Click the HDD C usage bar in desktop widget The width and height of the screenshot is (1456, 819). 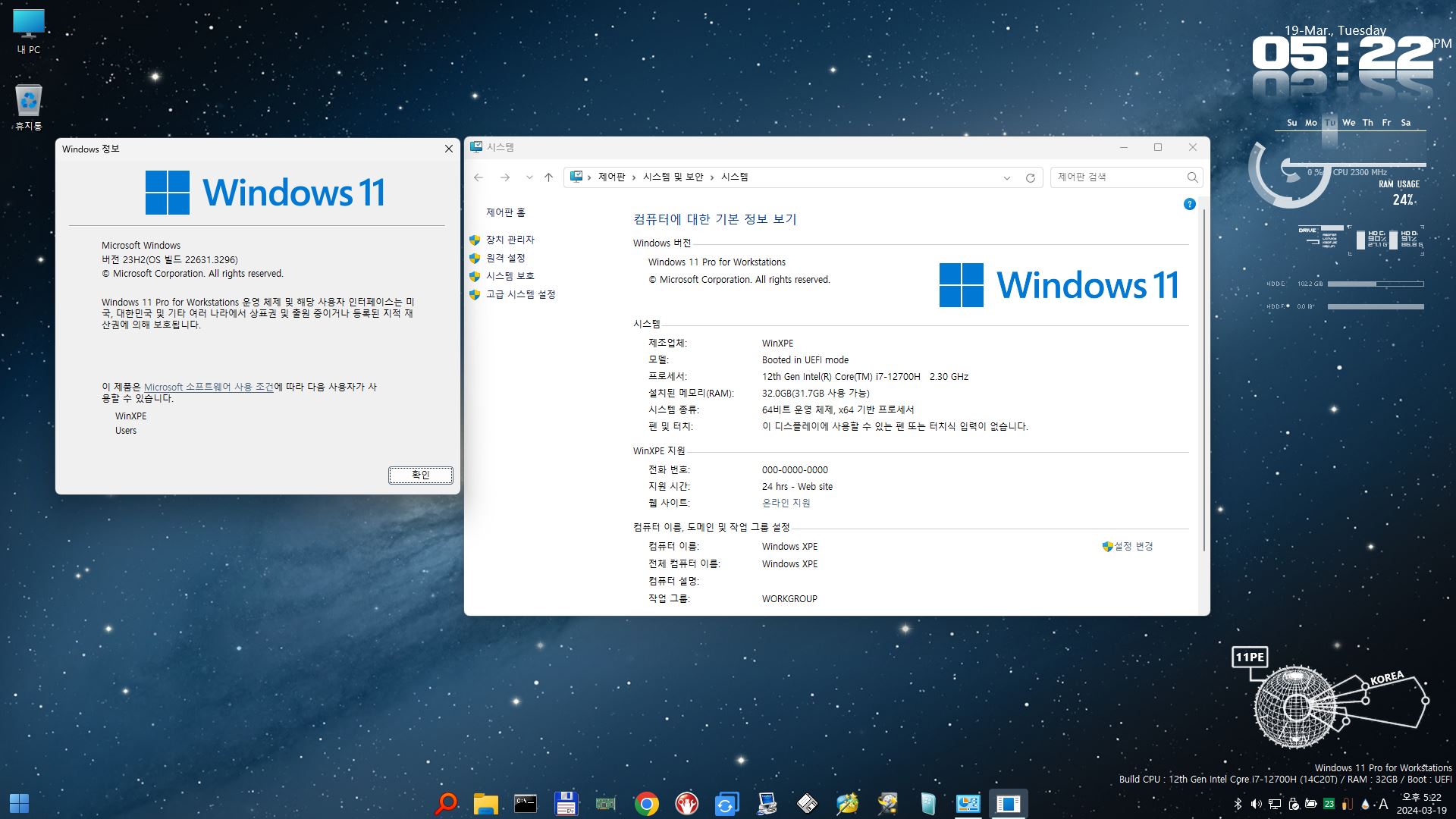coord(1376,284)
